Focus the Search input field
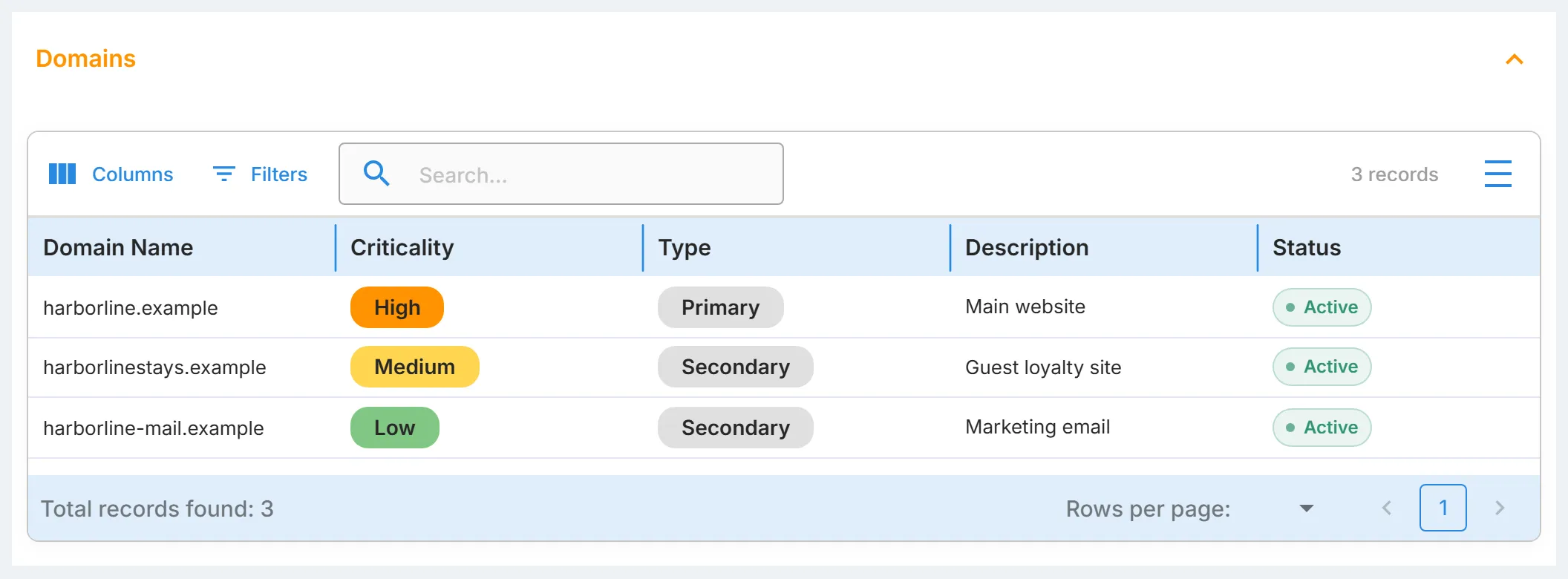The width and height of the screenshot is (1568, 579). click(561, 174)
